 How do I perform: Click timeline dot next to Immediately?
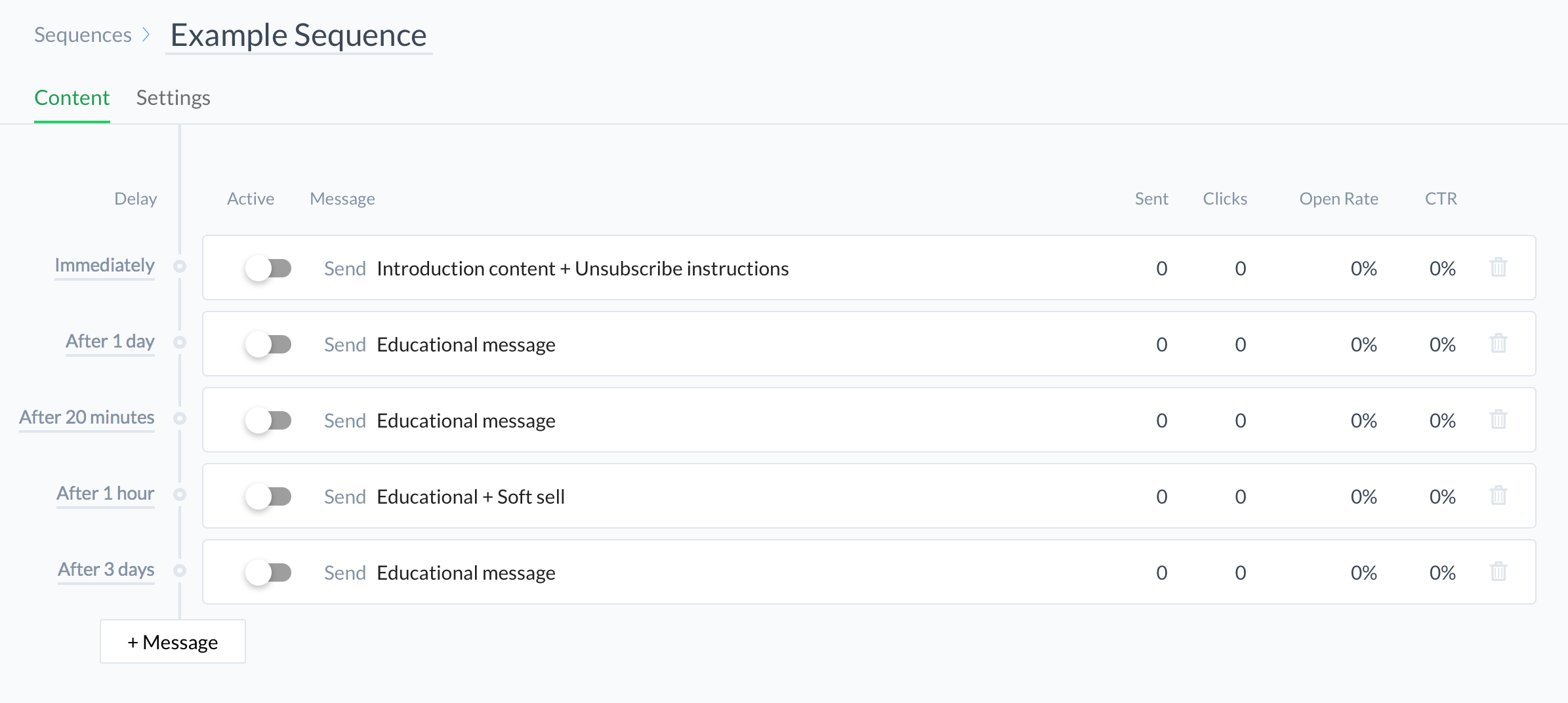point(180,266)
